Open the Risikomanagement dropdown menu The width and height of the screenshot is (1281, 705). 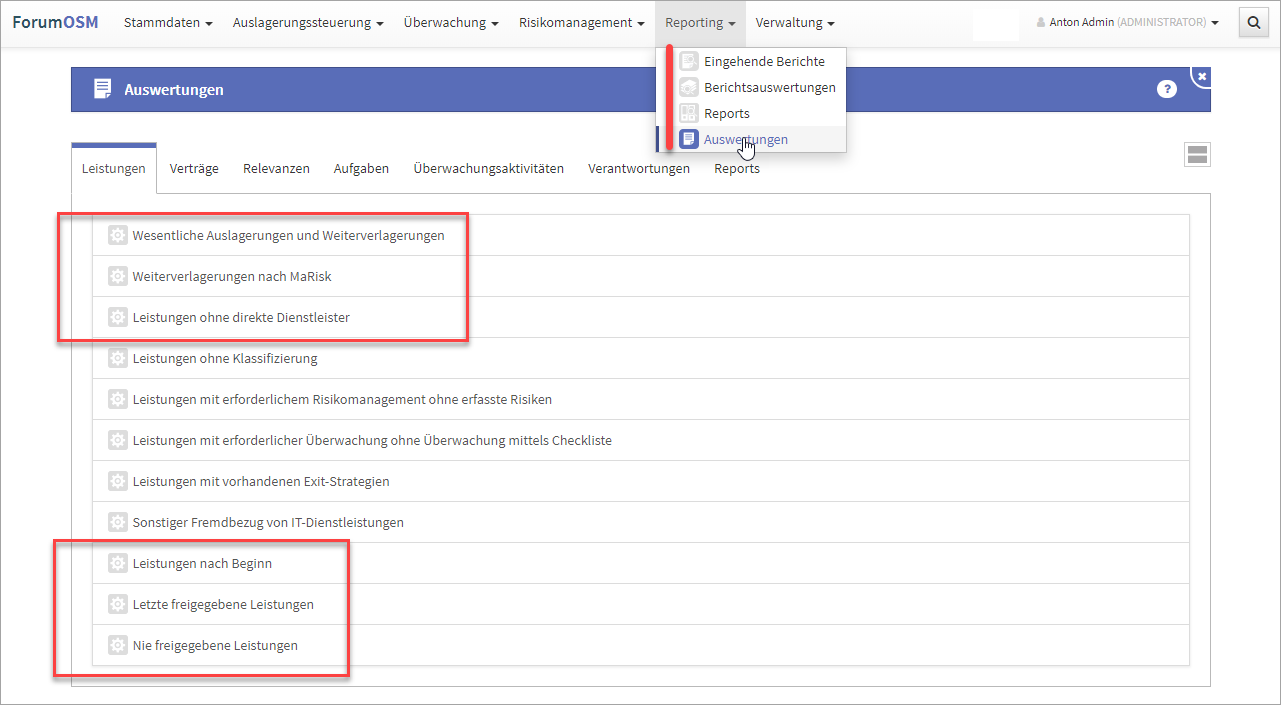pos(581,22)
